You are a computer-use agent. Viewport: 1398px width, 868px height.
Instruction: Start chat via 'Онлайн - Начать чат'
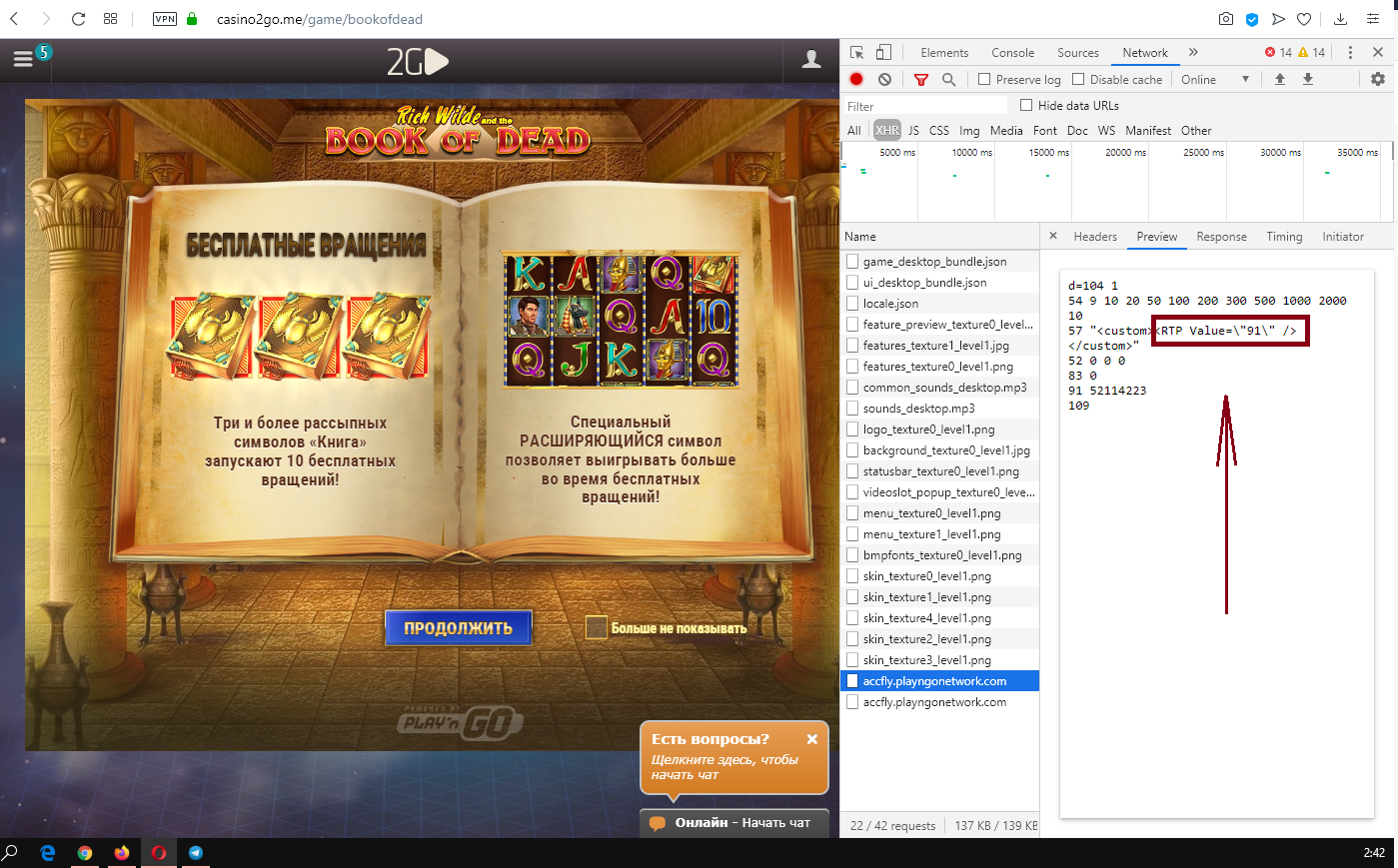[x=734, y=823]
